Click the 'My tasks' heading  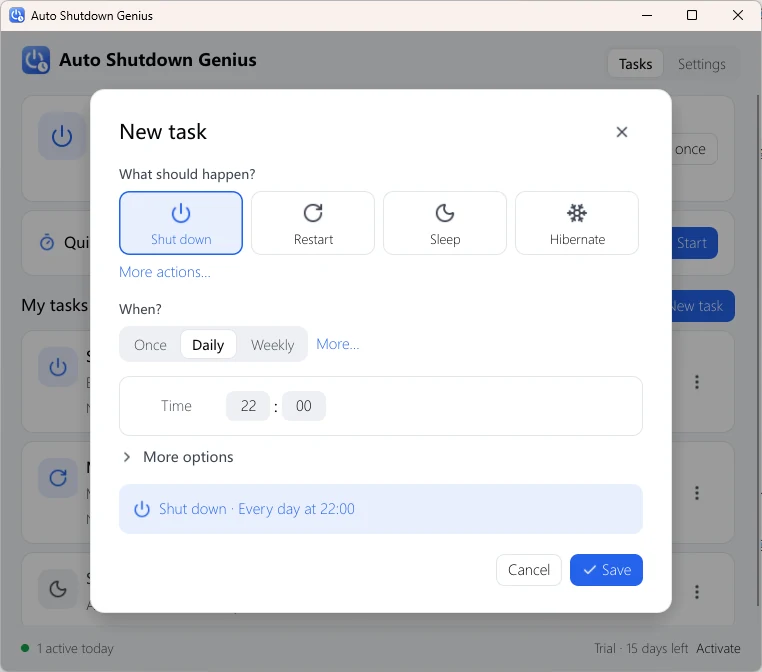point(54,305)
